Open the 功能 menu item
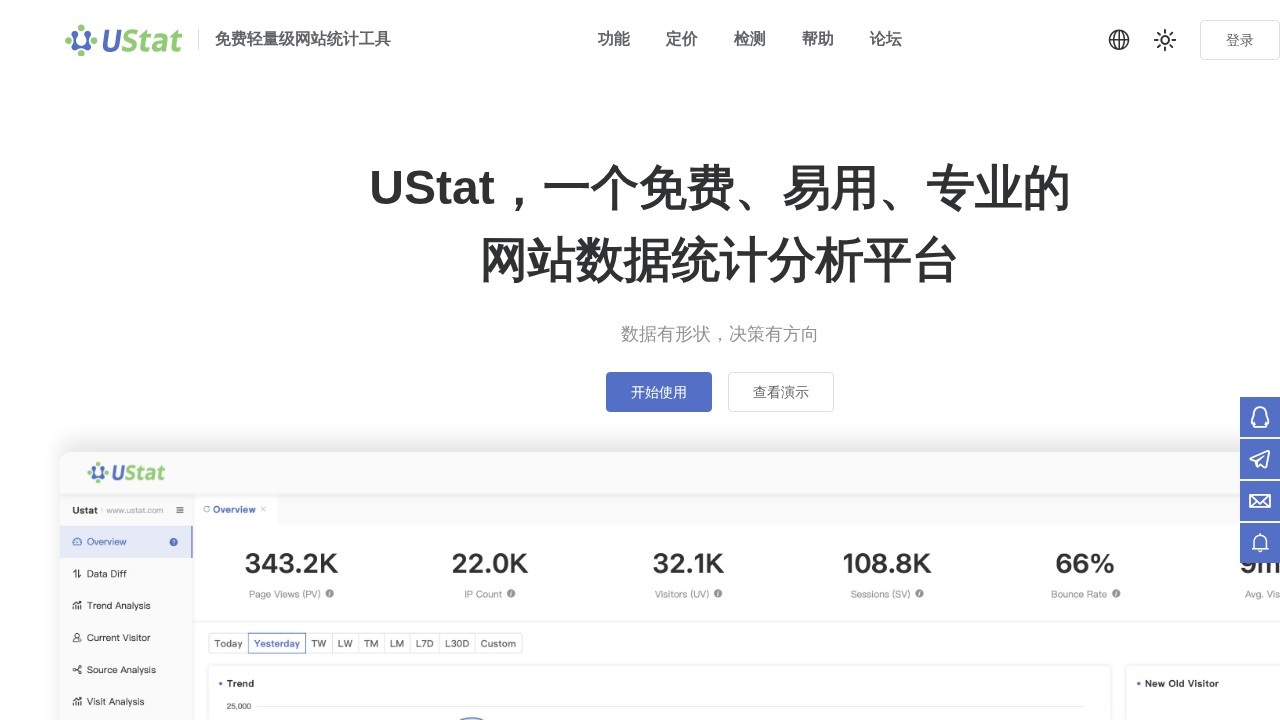The height and width of the screenshot is (720, 1280). [614, 39]
